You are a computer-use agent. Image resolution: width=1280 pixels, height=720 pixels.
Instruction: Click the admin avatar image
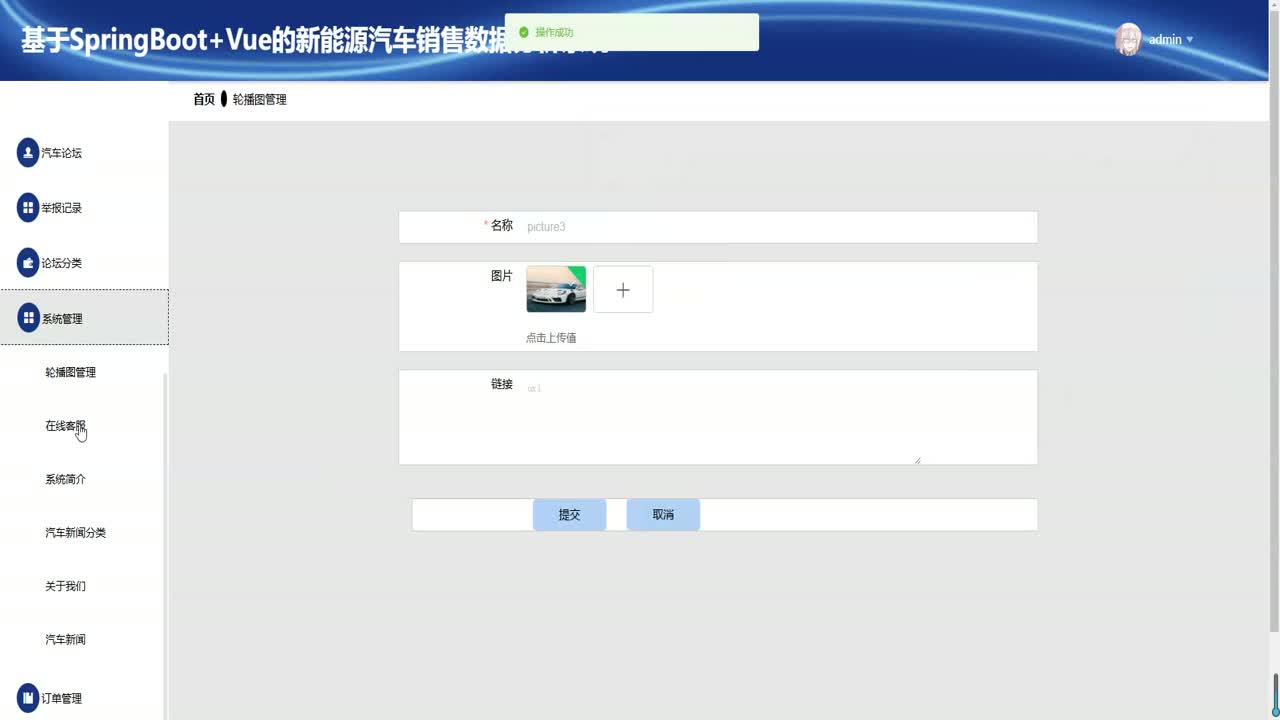point(1128,39)
